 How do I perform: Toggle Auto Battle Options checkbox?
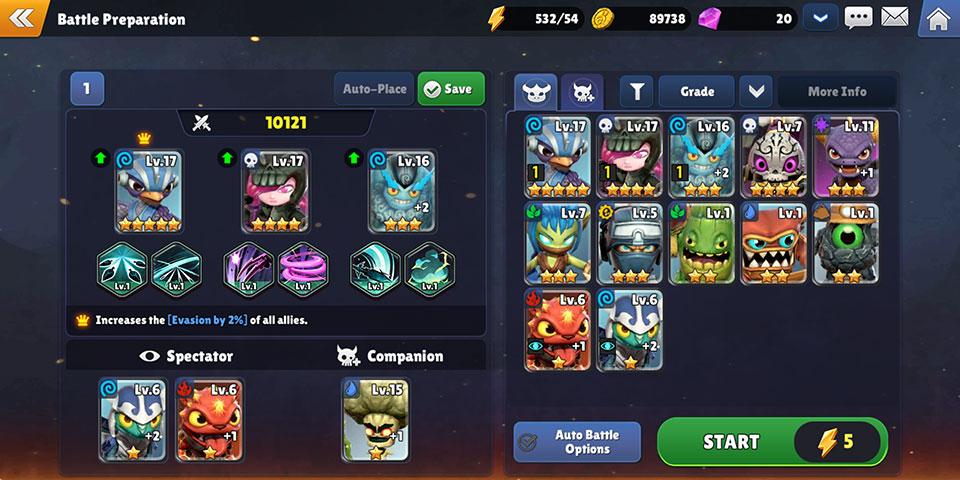[528, 443]
